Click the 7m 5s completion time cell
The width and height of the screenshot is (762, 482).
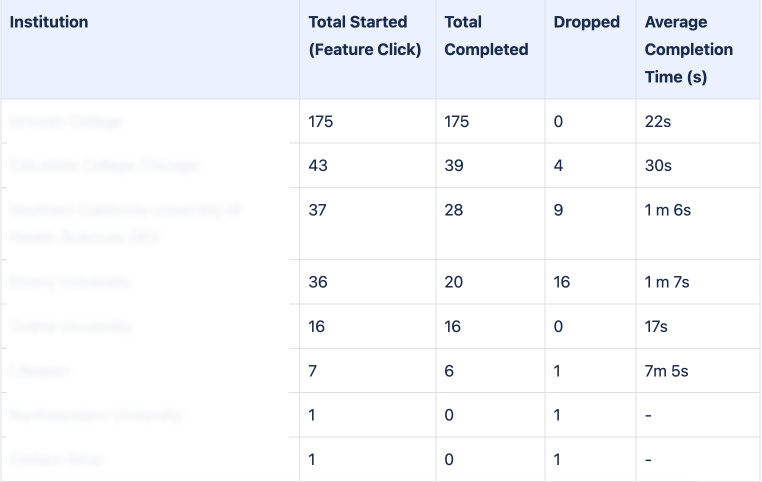(666, 371)
